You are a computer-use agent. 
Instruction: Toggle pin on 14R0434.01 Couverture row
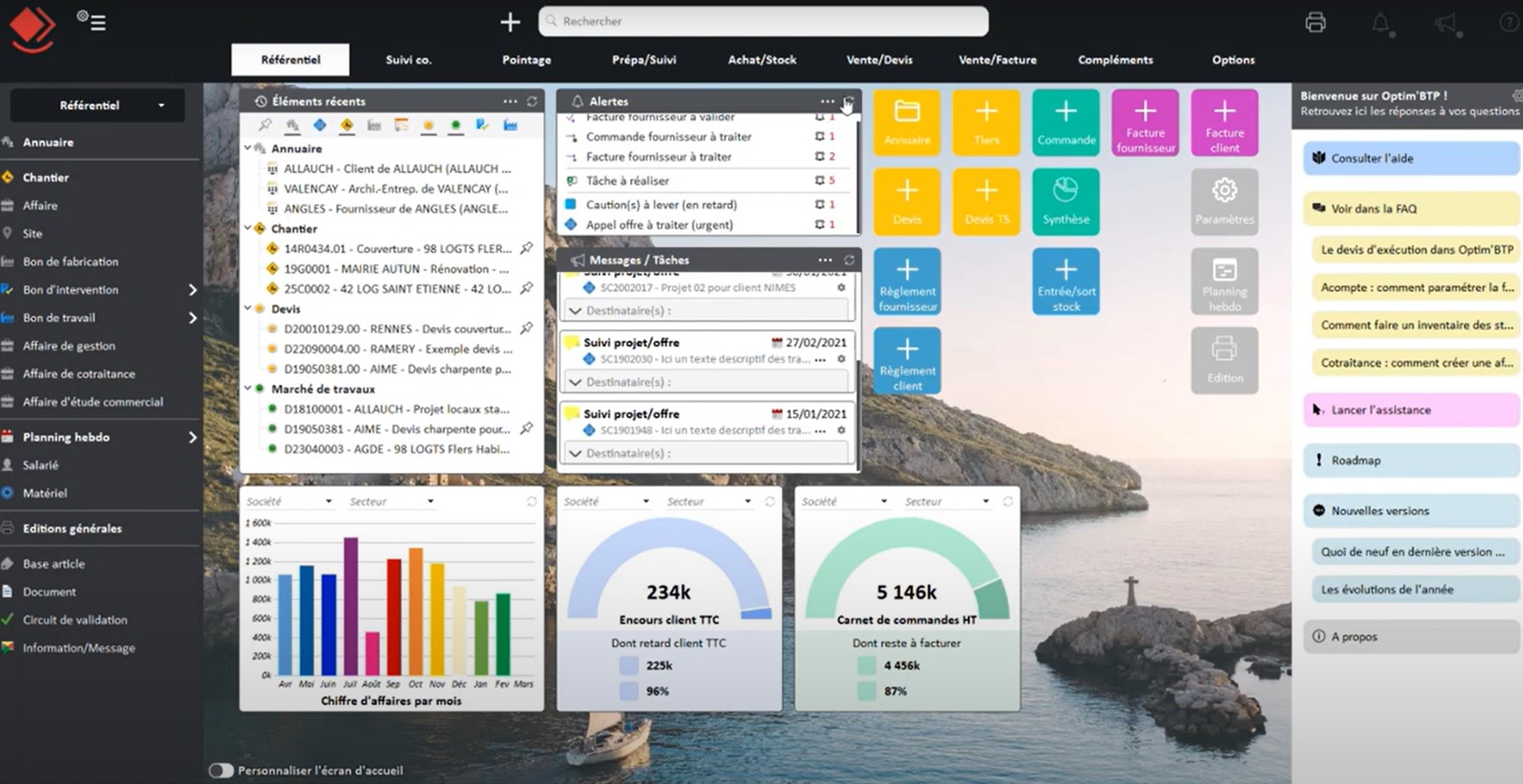pyautogui.click(x=526, y=248)
